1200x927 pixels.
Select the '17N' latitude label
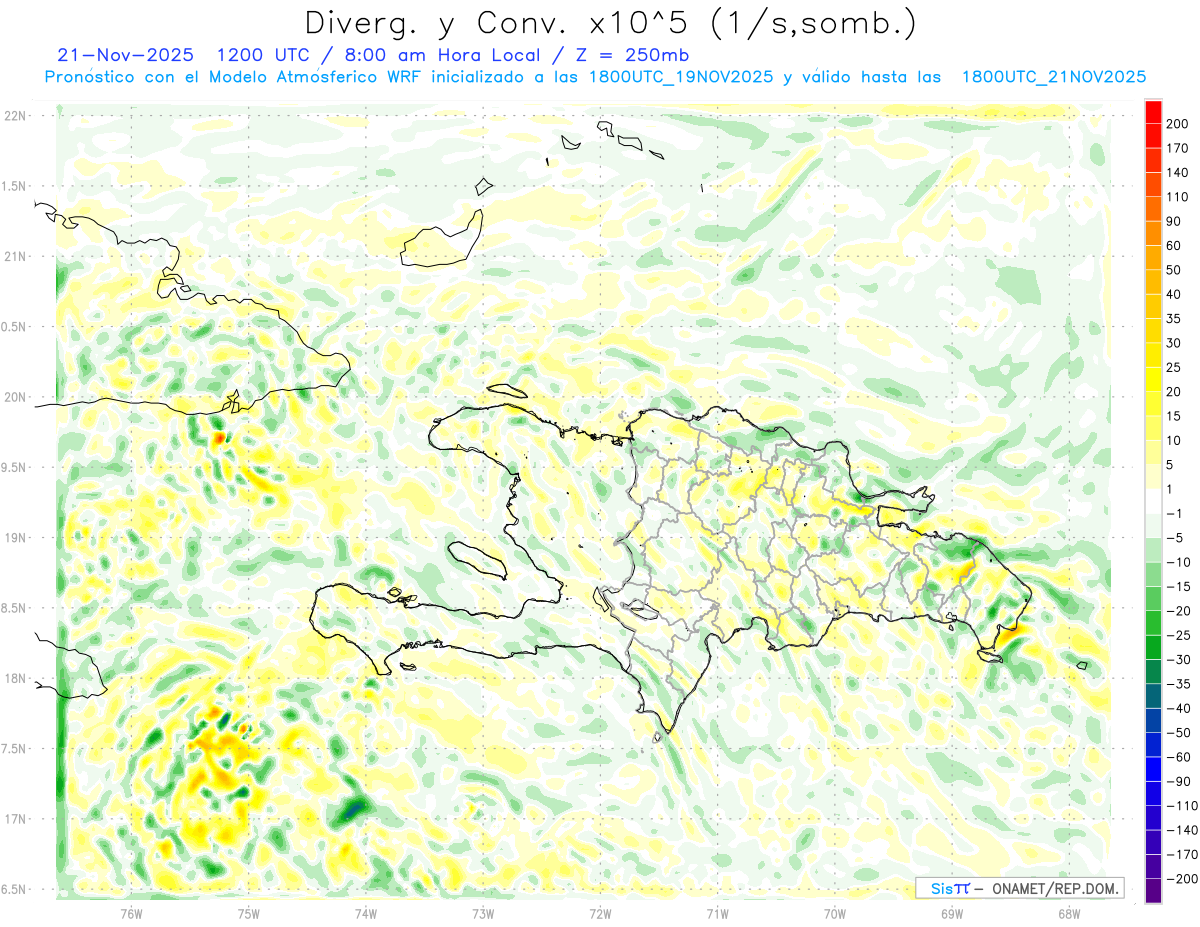point(14,819)
